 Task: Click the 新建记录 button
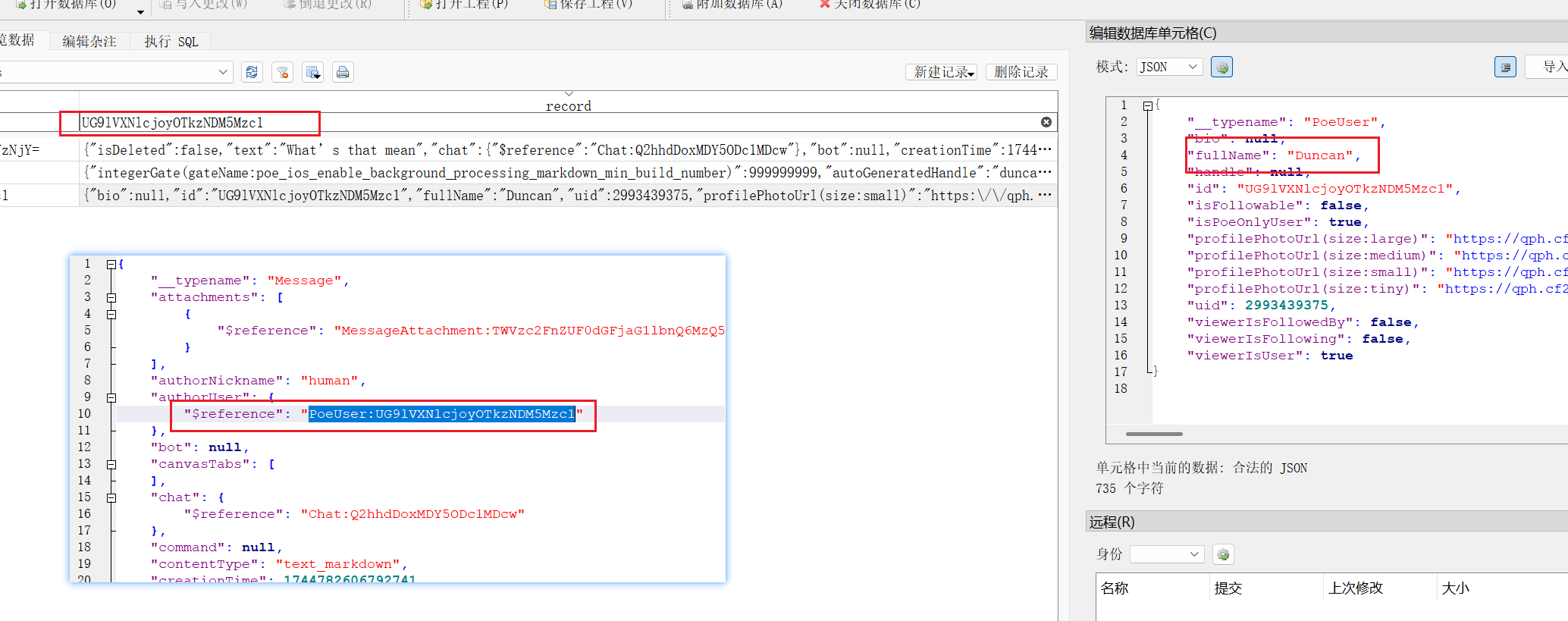[941, 72]
